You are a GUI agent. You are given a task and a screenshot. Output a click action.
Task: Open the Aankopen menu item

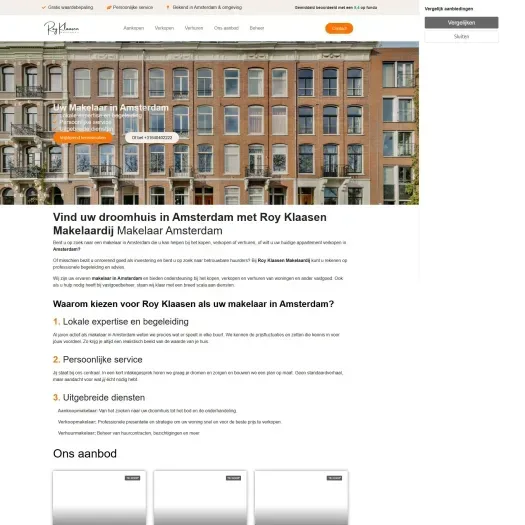[x=134, y=28]
